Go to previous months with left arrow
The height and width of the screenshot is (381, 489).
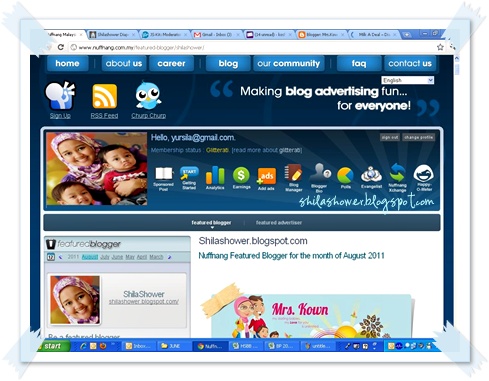(60, 257)
